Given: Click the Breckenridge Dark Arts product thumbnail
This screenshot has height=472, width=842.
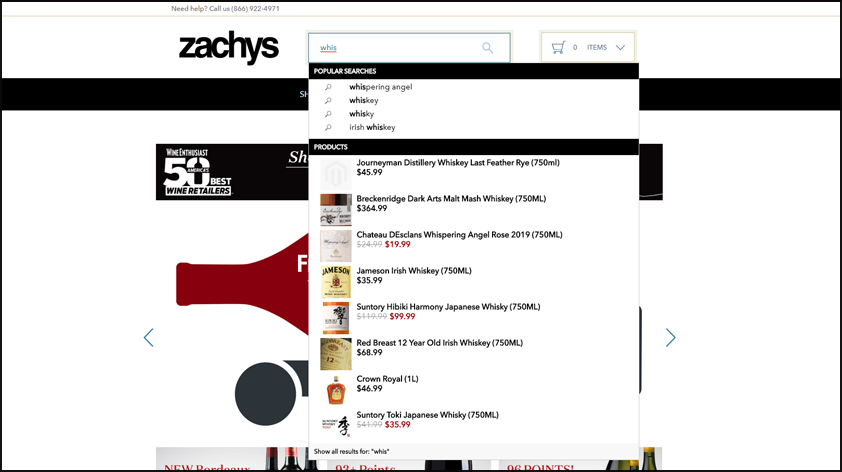Looking at the screenshot, I should pyautogui.click(x=336, y=209).
